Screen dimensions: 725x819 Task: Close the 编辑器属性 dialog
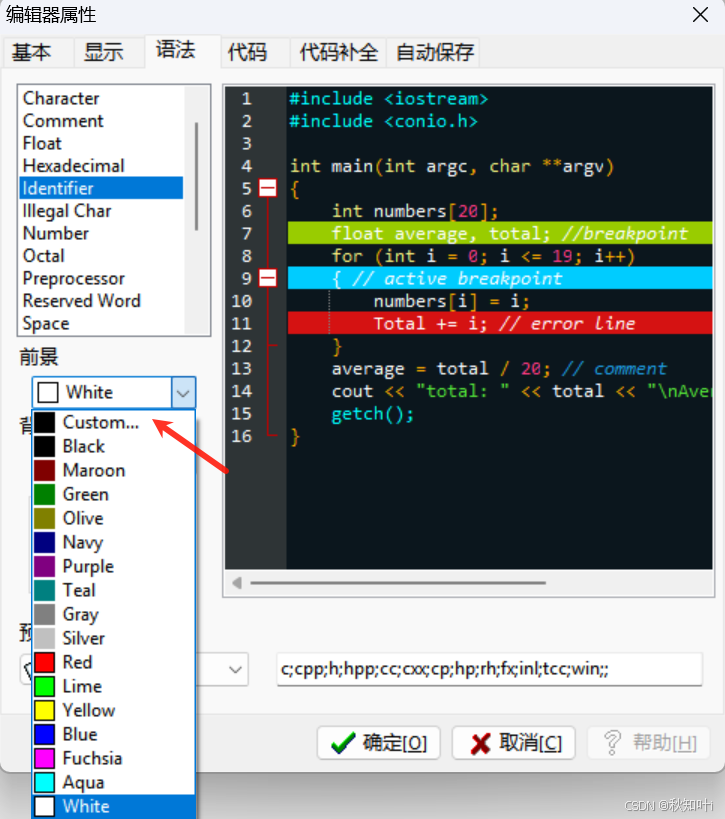[x=700, y=15]
